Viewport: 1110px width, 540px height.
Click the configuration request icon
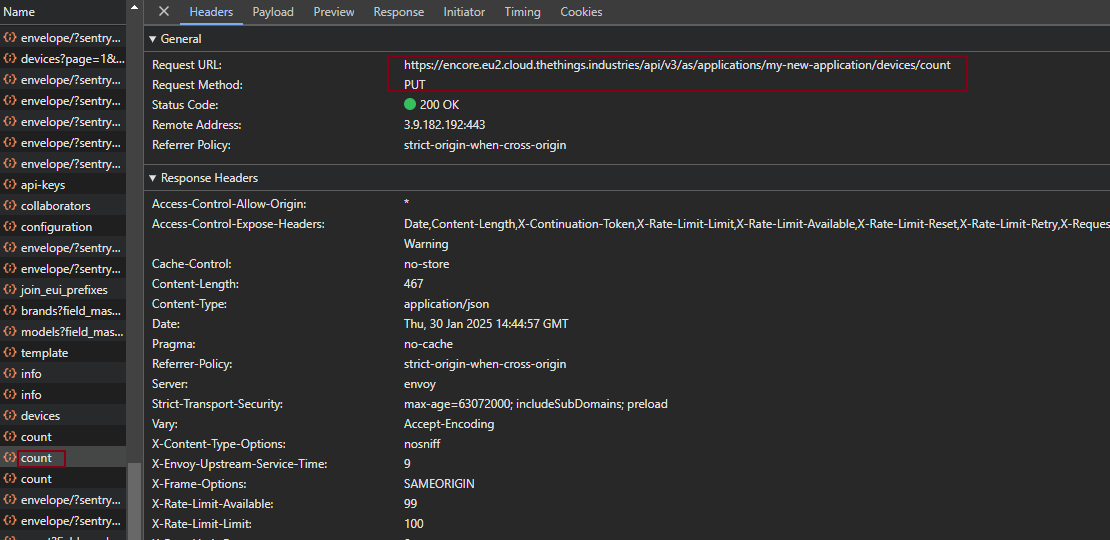[x=10, y=226]
